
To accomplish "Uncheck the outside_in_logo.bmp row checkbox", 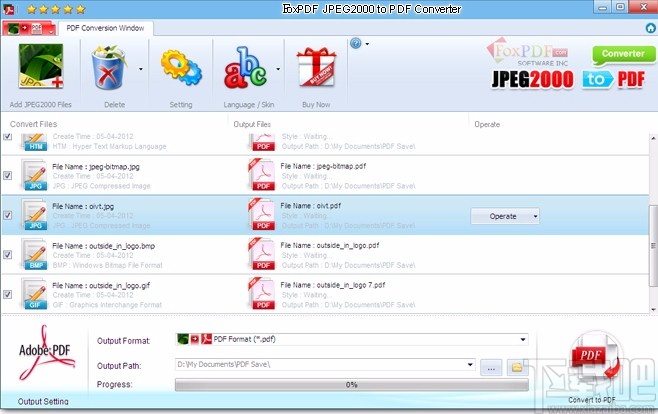I will coord(8,255).
